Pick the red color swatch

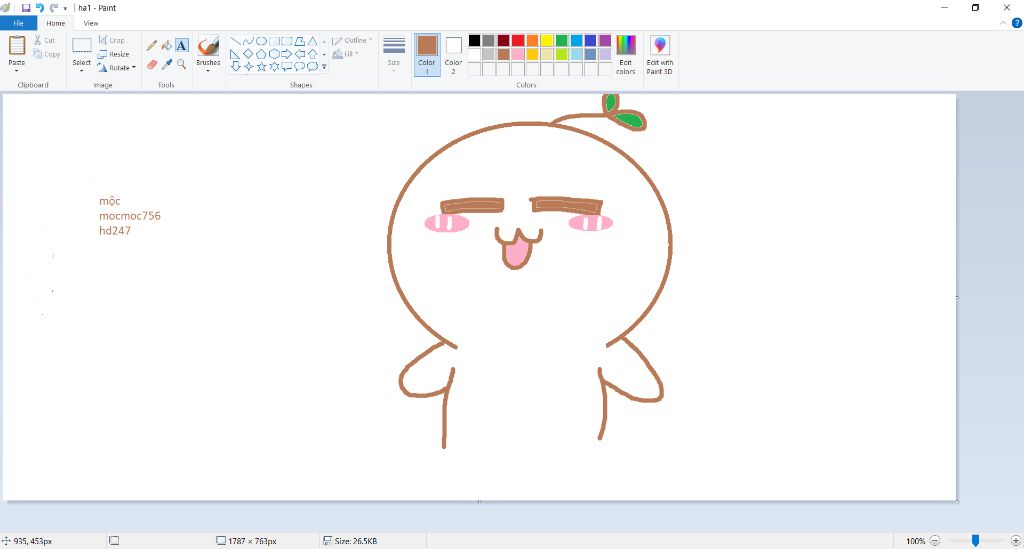tap(518, 40)
